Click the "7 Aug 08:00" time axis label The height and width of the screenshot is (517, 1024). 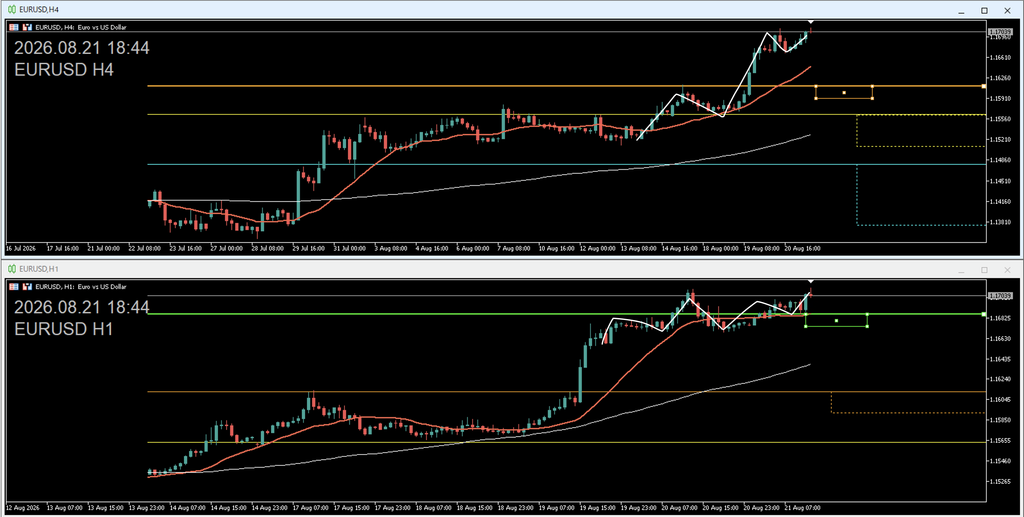pos(514,249)
